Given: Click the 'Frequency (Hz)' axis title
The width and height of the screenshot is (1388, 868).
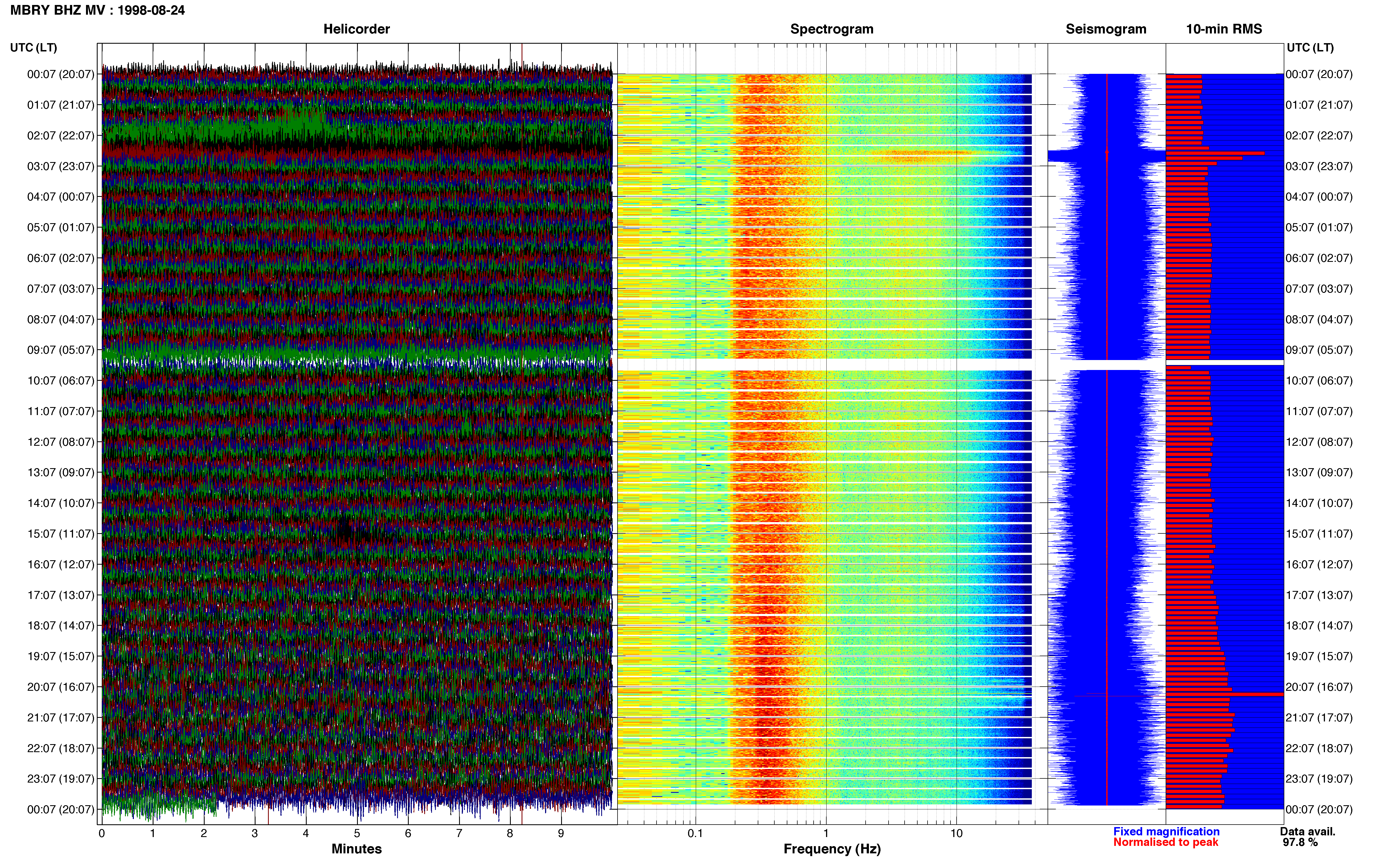Looking at the screenshot, I should (x=832, y=849).
